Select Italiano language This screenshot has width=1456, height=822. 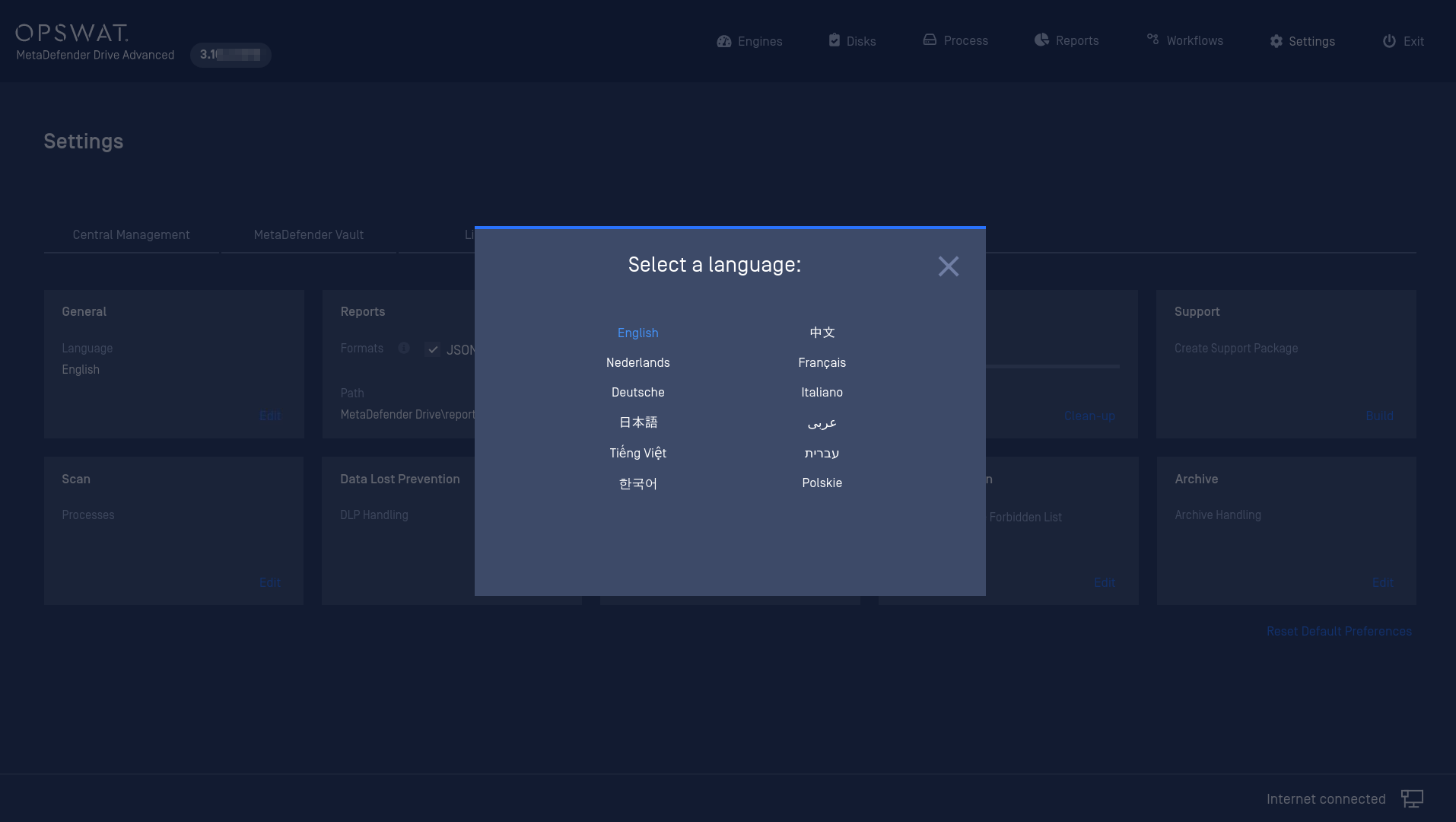(x=822, y=392)
